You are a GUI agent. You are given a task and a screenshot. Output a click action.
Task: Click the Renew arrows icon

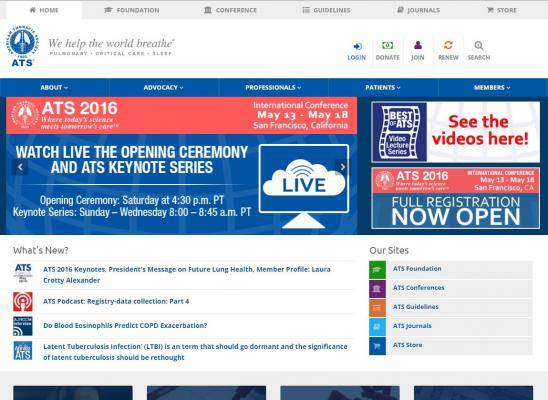[x=448, y=45]
